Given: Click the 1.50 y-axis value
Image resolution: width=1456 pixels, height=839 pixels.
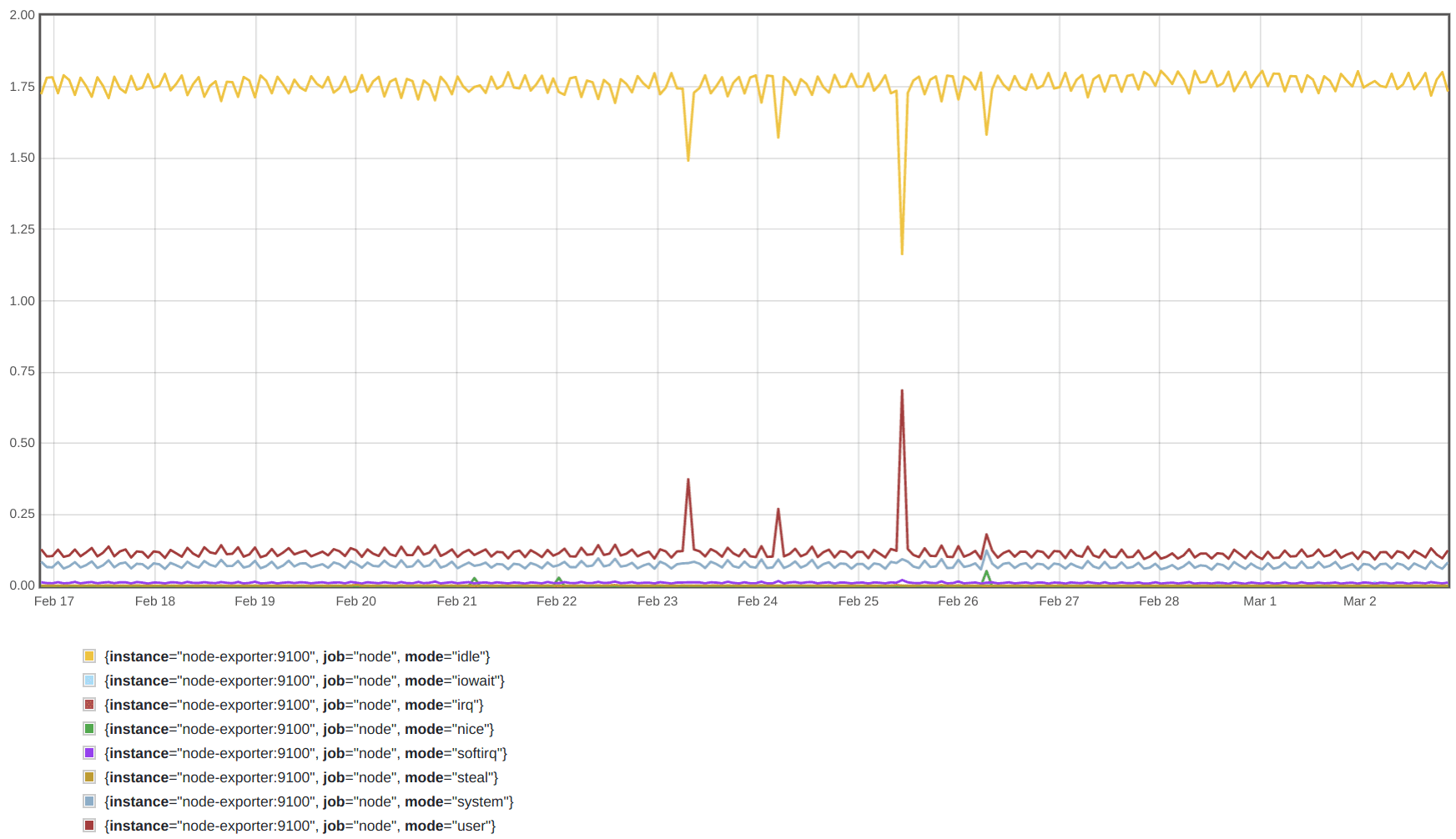Looking at the screenshot, I should (23, 158).
